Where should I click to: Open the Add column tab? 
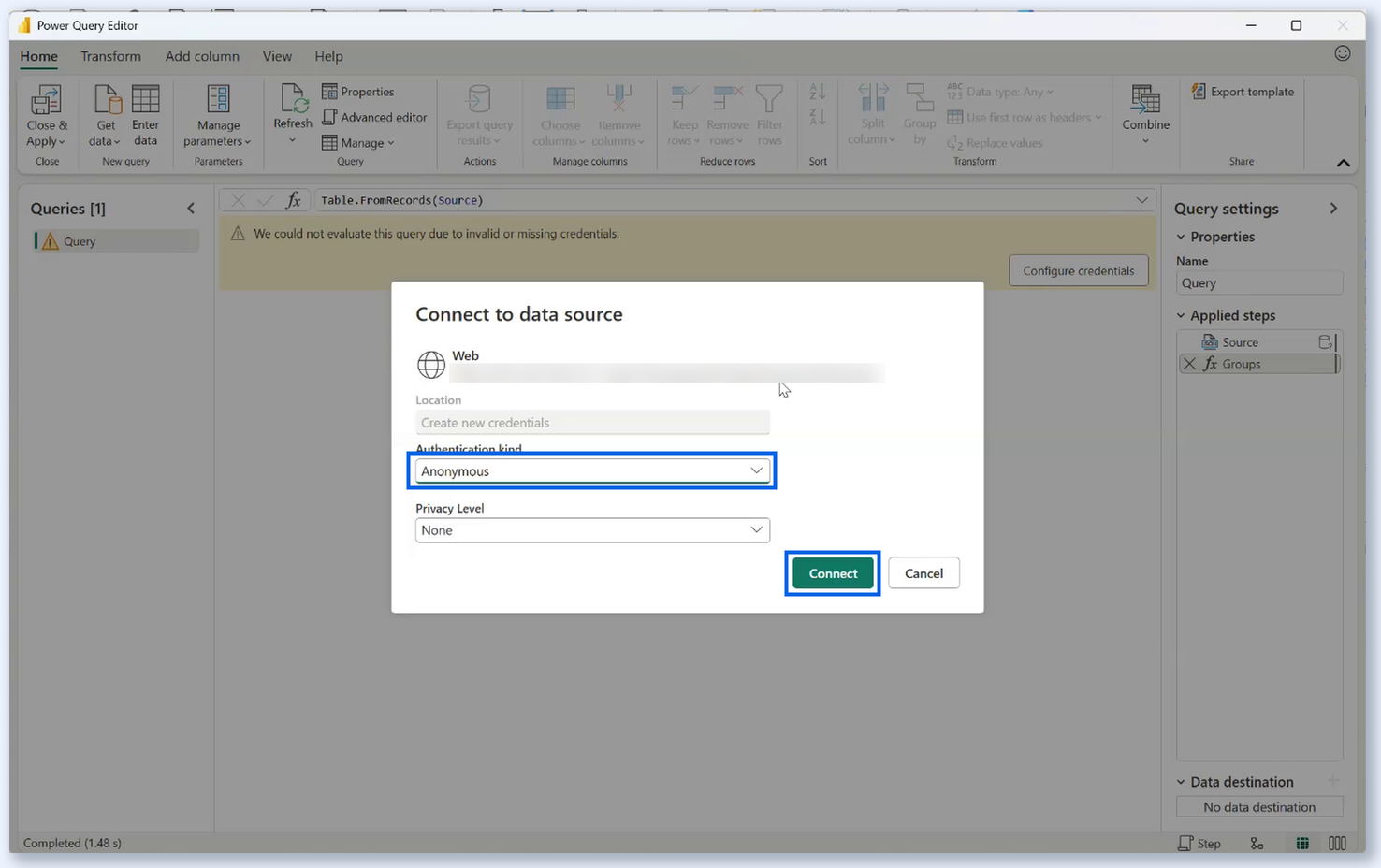[202, 56]
